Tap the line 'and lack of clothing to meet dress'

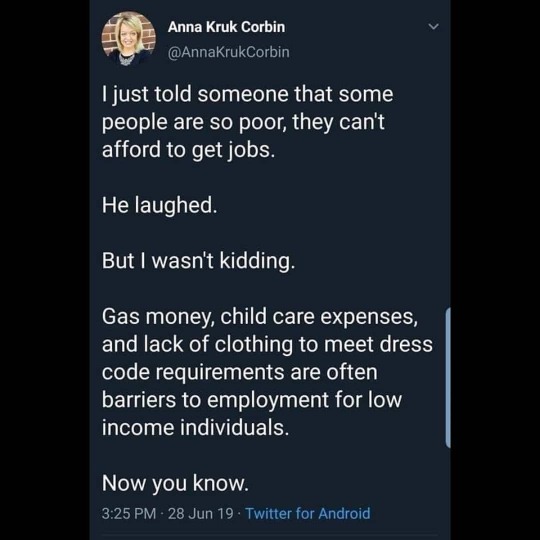tap(267, 344)
